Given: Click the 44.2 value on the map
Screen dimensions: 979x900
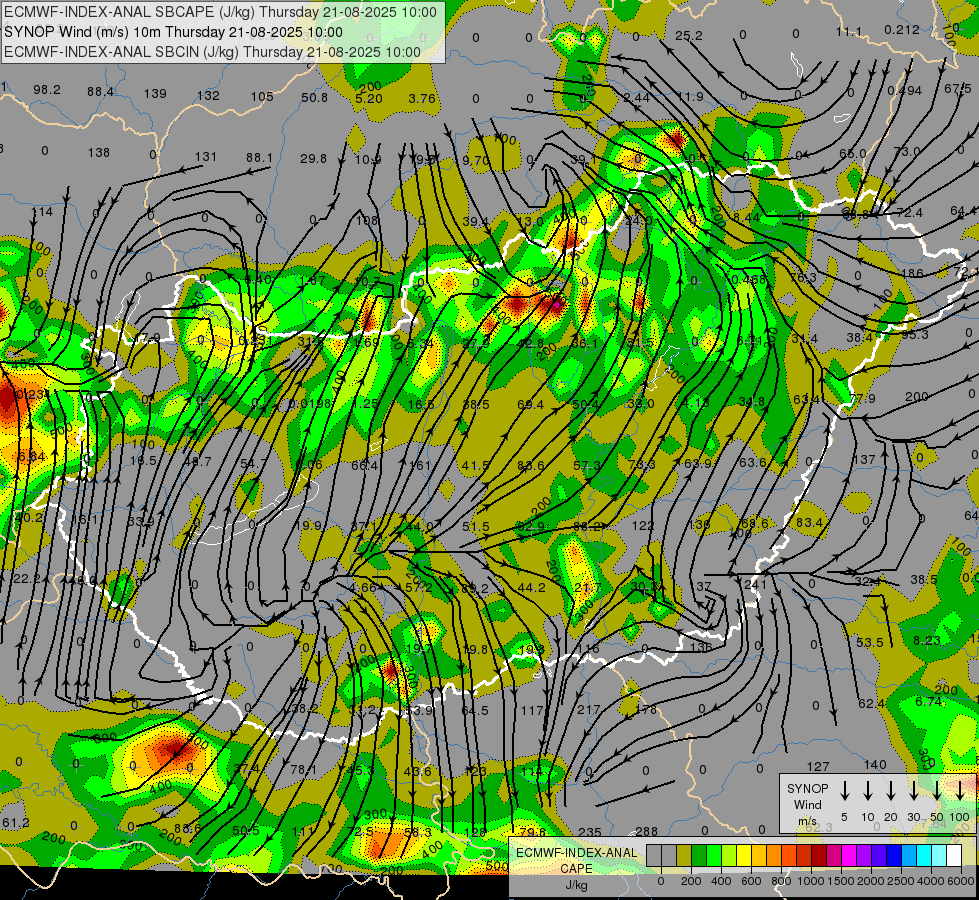Looking at the screenshot, I should 531,588.
